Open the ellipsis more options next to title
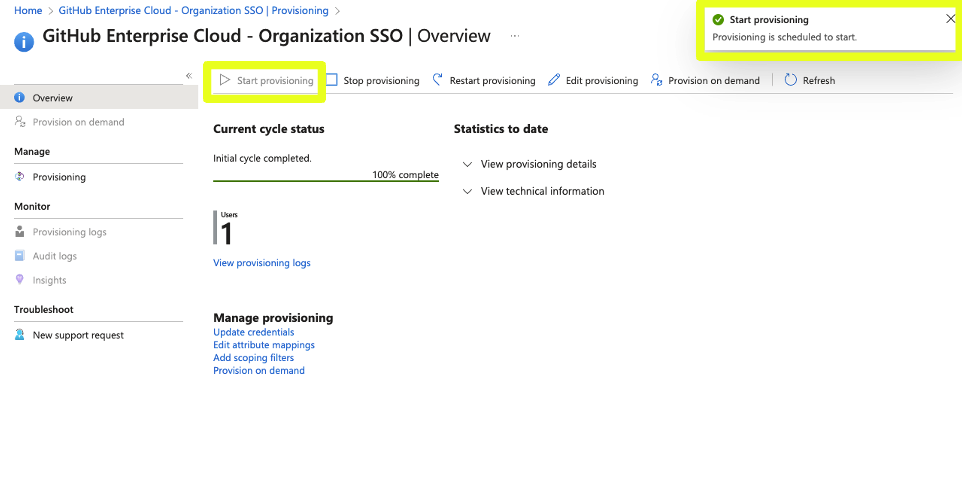962x485 pixels. point(515,36)
